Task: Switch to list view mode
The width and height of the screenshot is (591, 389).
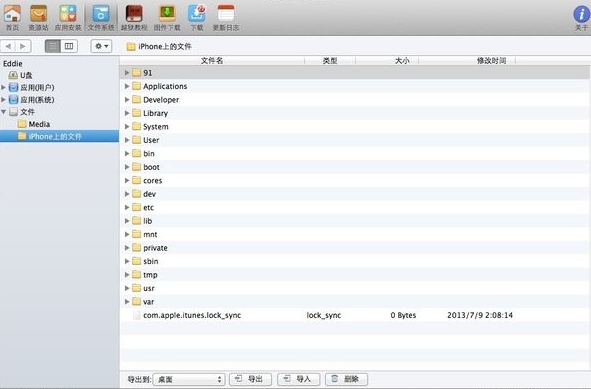Action: [53, 46]
